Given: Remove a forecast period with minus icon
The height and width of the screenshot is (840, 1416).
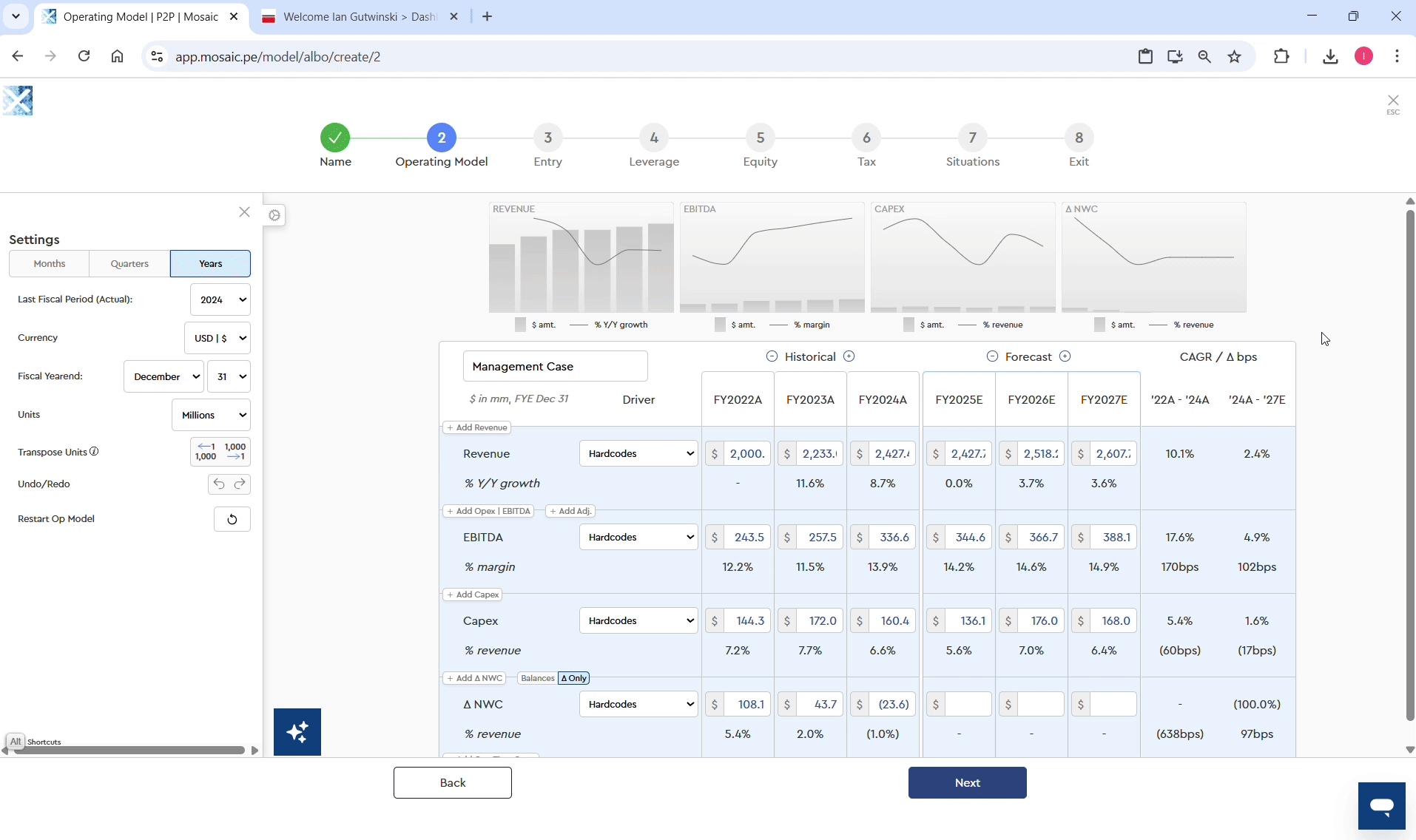Looking at the screenshot, I should click(x=992, y=356).
